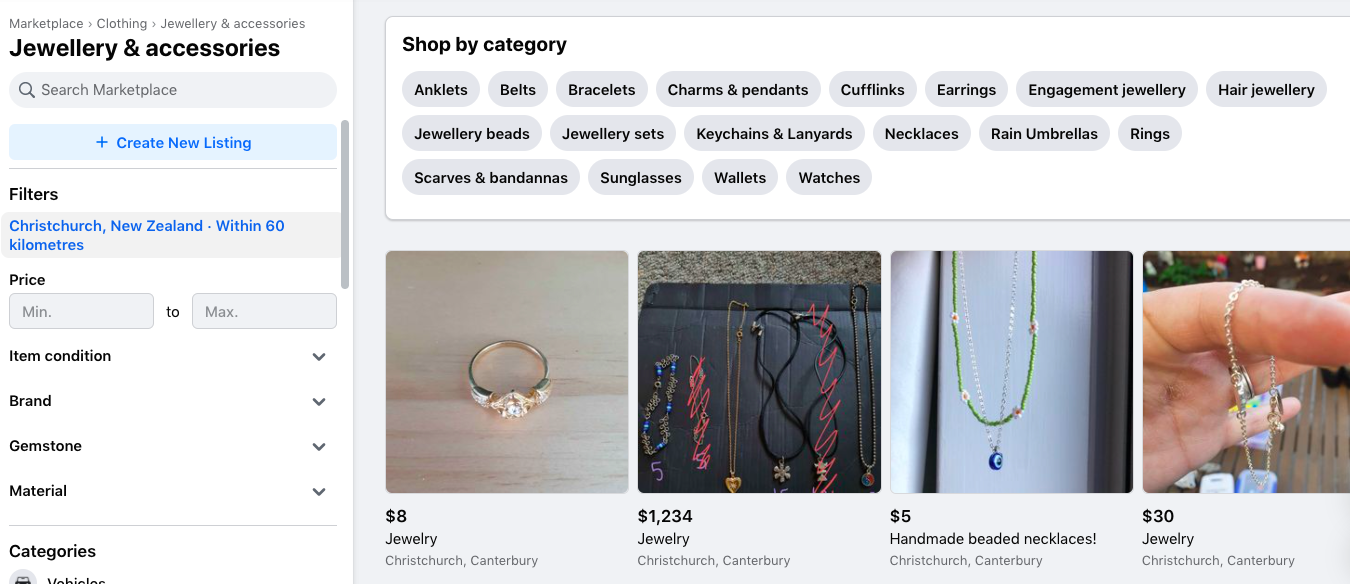Go to Marketplace breadcrumb link
Viewport: 1350px width, 584px height.
[46, 23]
